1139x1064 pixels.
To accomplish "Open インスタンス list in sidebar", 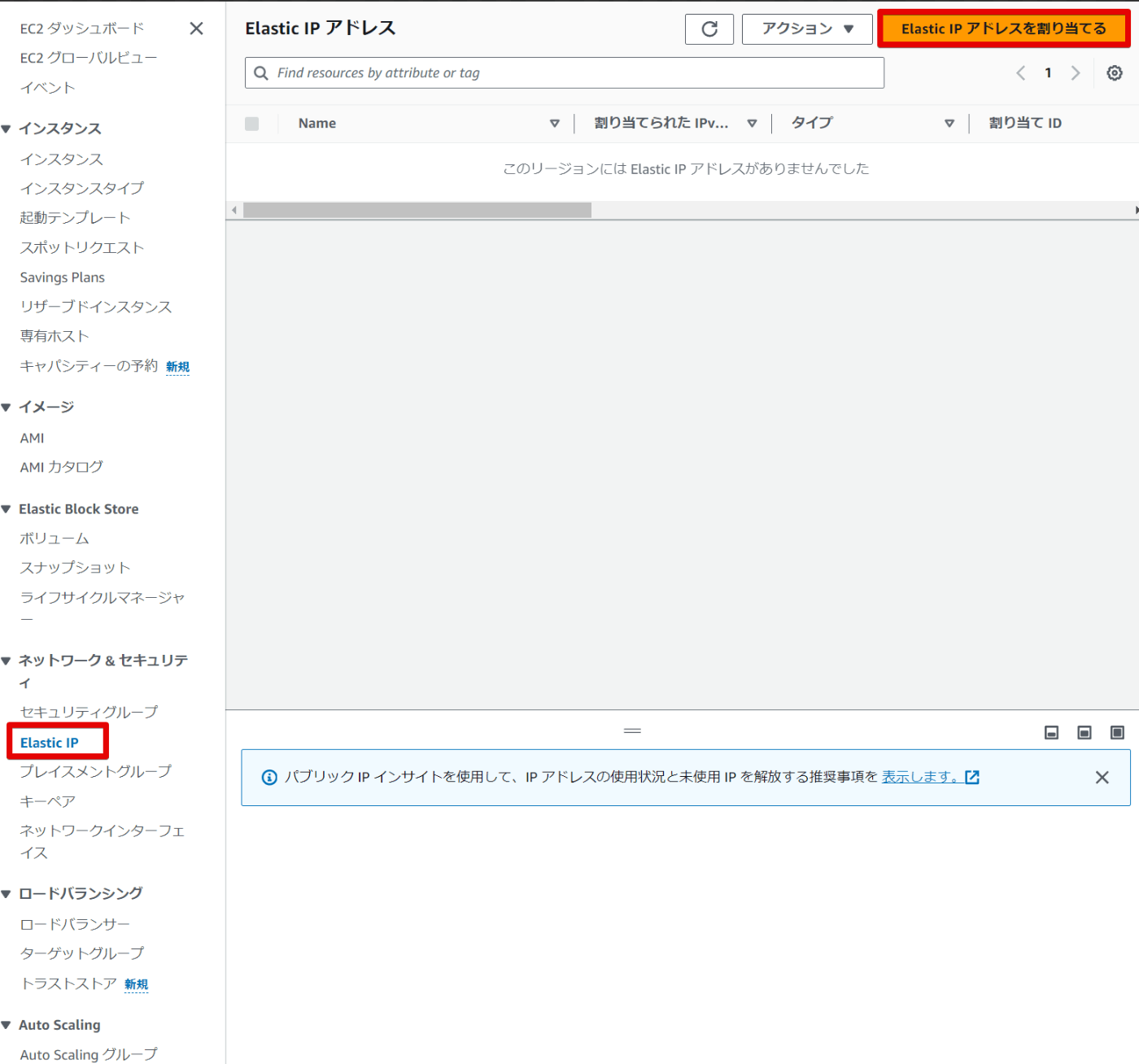I will pyautogui.click(x=62, y=159).
